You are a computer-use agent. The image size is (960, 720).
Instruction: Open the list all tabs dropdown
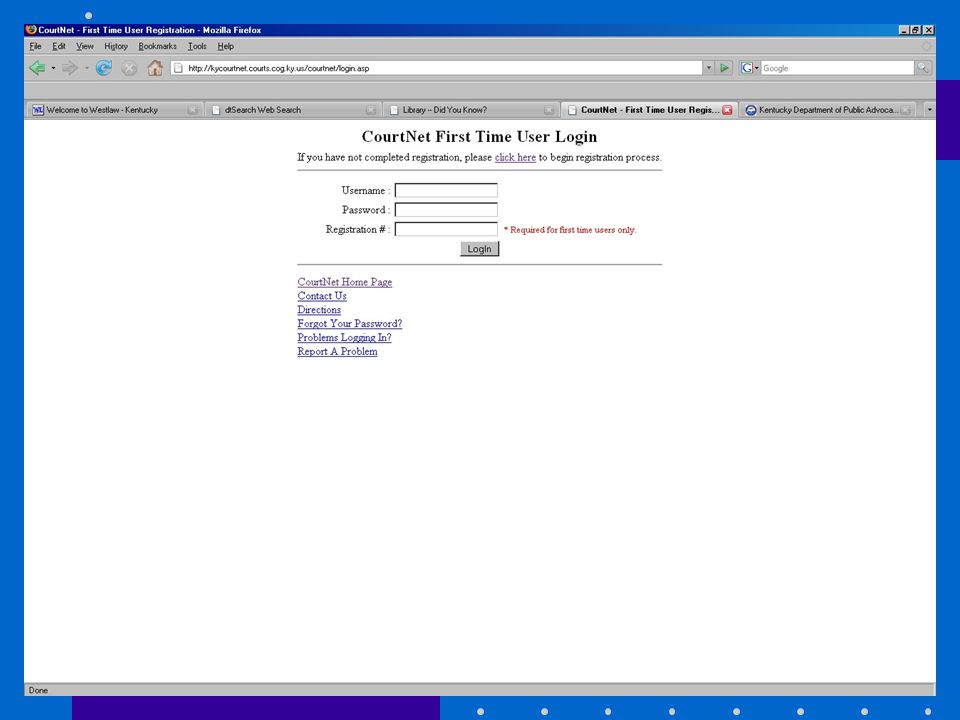(929, 110)
